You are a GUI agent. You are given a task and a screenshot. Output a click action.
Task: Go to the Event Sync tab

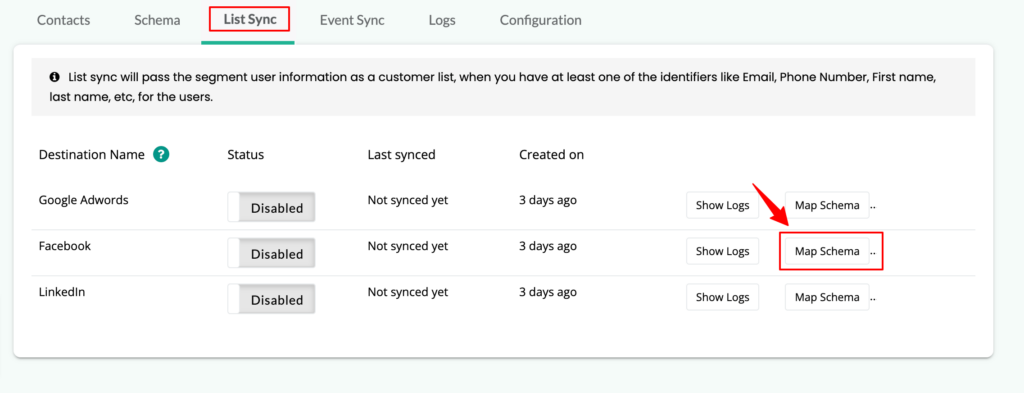click(x=352, y=20)
